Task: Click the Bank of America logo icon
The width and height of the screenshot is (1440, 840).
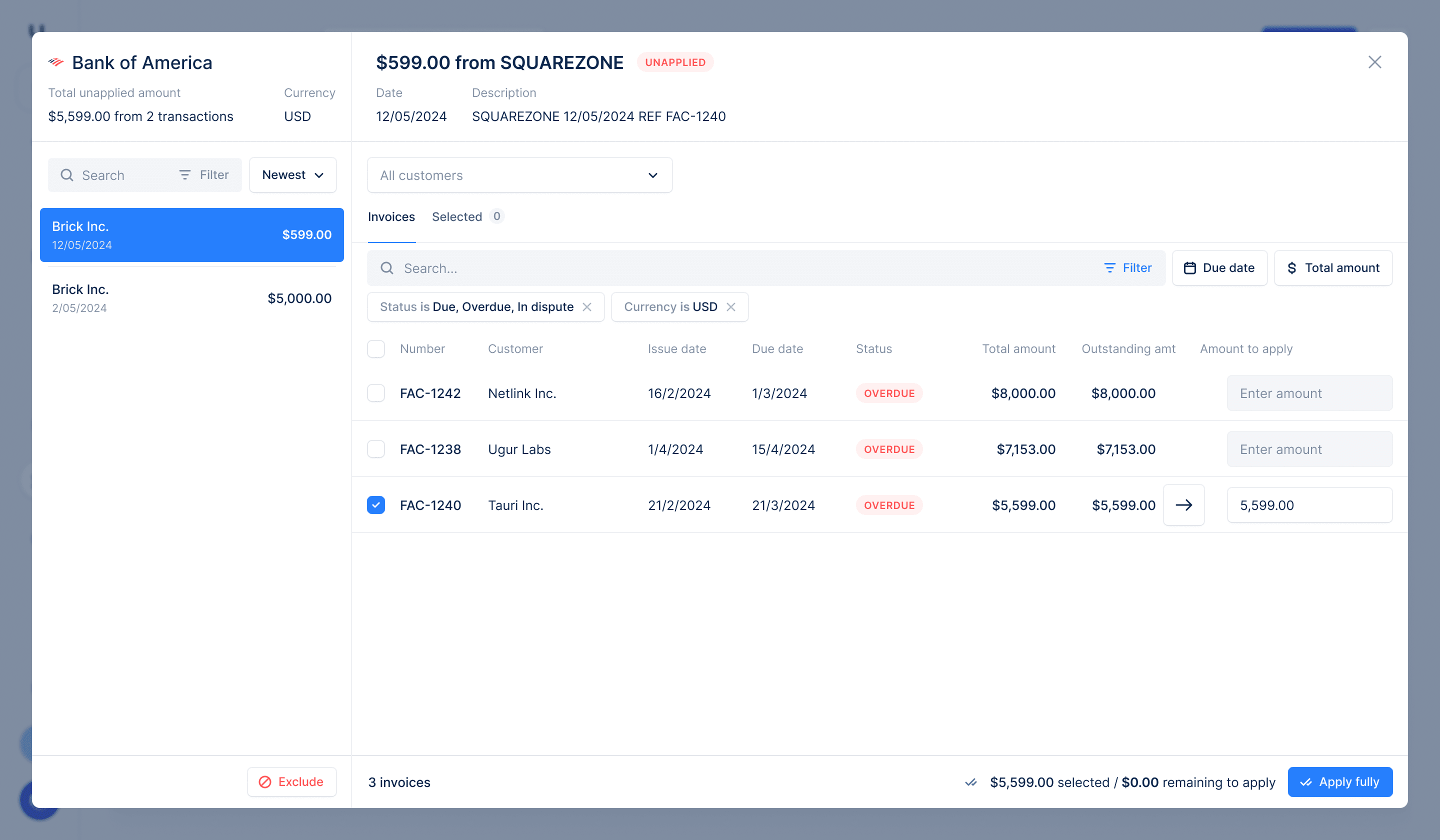Action: pyautogui.click(x=56, y=62)
